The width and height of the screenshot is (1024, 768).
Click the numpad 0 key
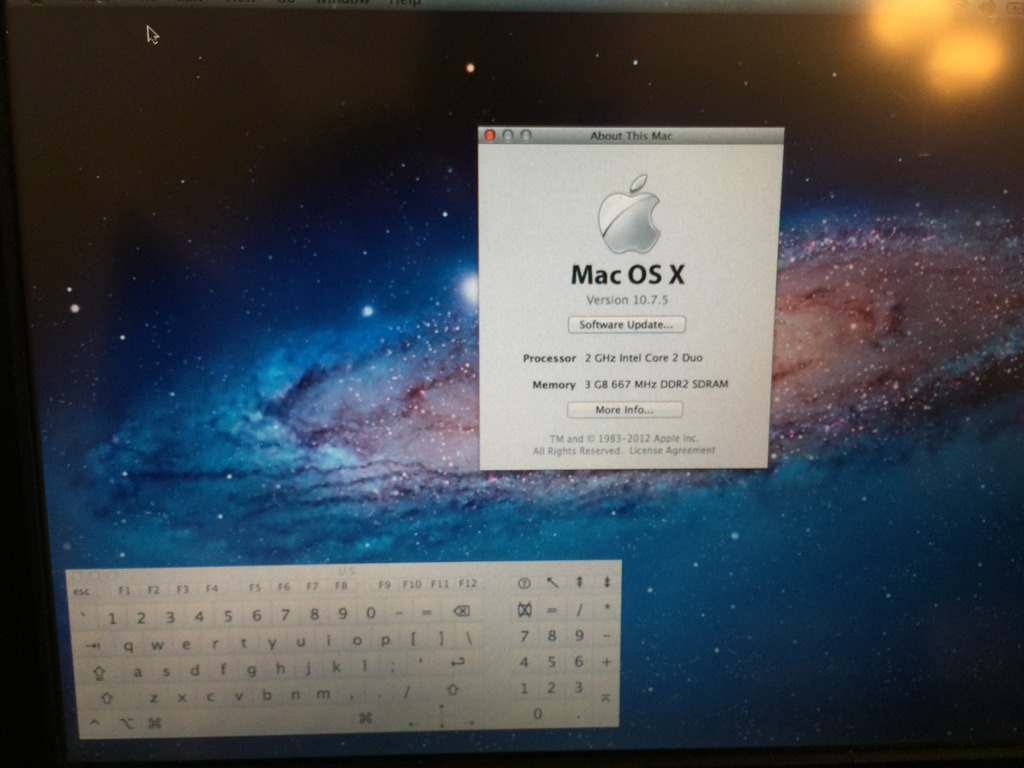[x=537, y=714]
